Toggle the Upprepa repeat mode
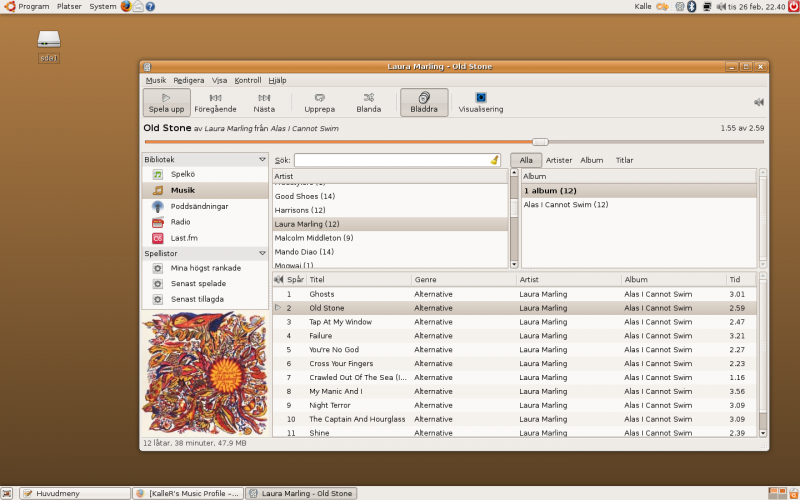This screenshot has height=500, width=800. click(319, 102)
